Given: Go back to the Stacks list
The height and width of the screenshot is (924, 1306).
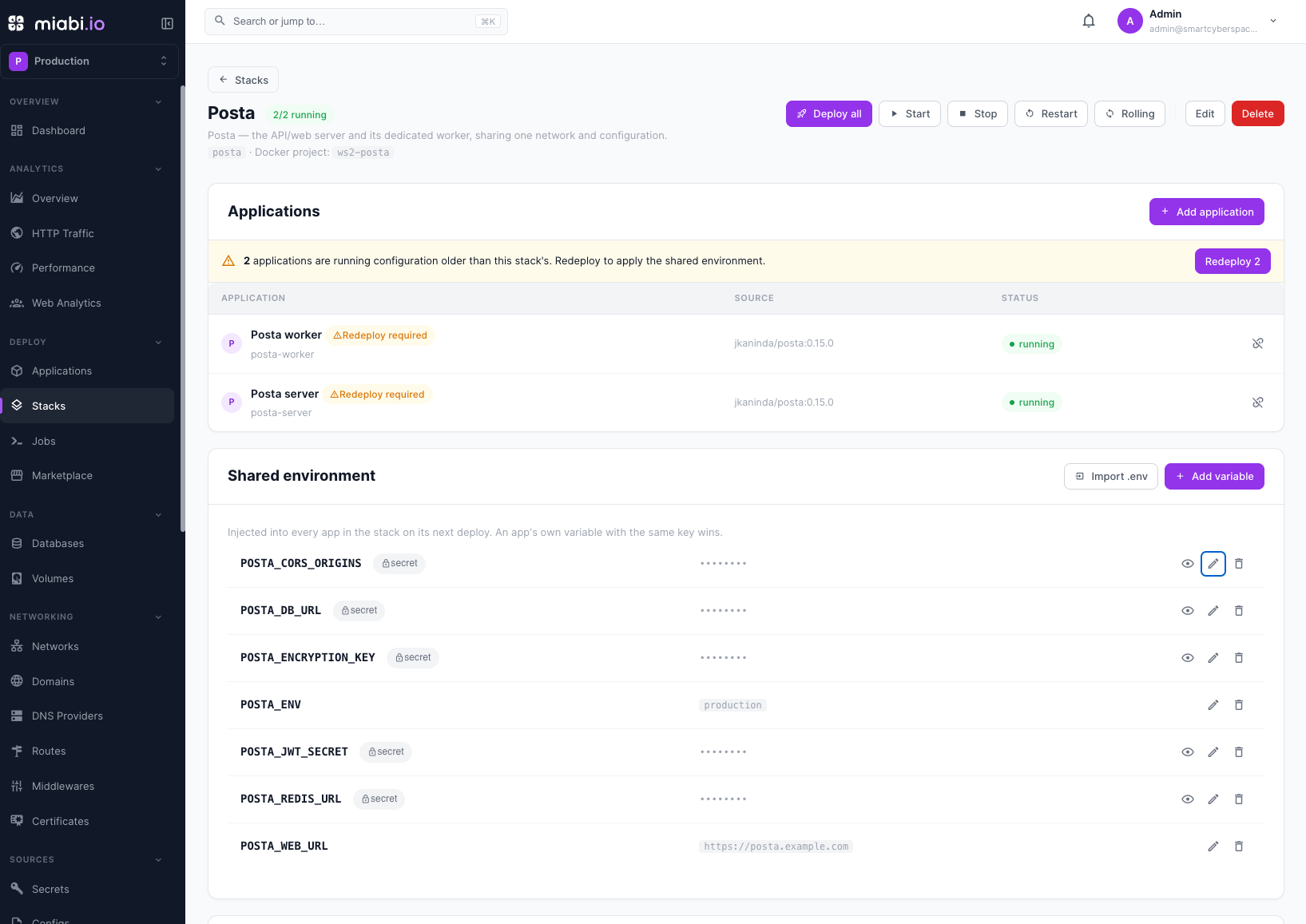Looking at the screenshot, I should click(243, 80).
